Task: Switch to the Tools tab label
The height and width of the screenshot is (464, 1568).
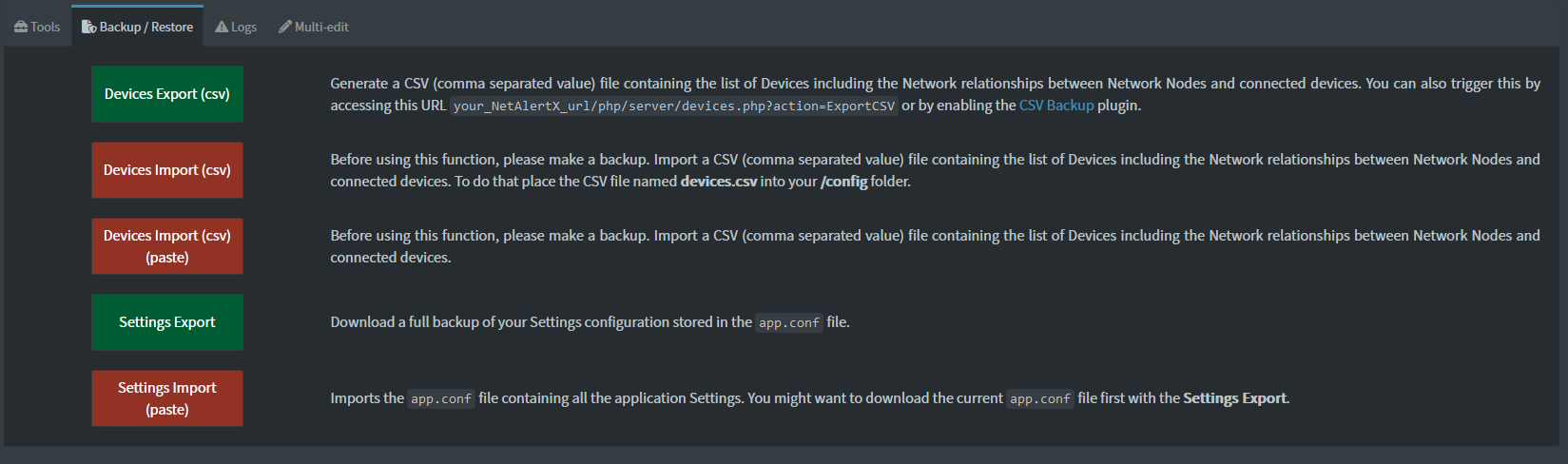Action: point(45,27)
